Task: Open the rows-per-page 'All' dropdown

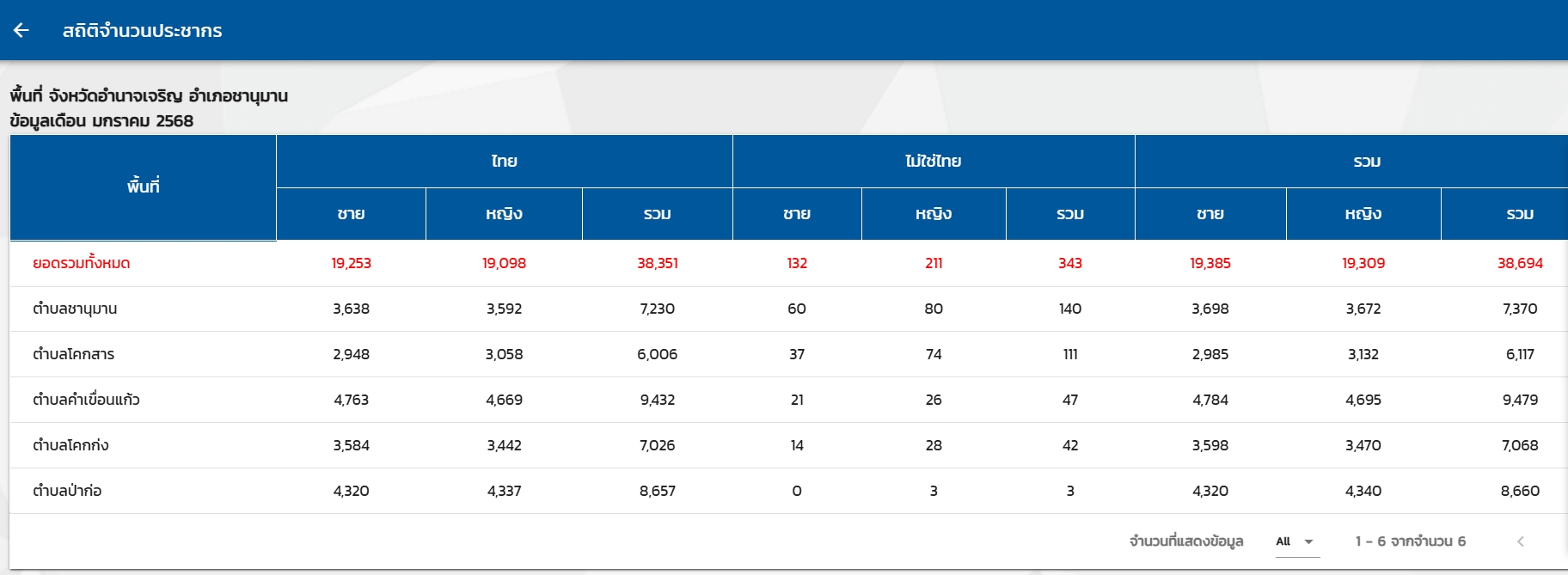Action: (1296, 541)
